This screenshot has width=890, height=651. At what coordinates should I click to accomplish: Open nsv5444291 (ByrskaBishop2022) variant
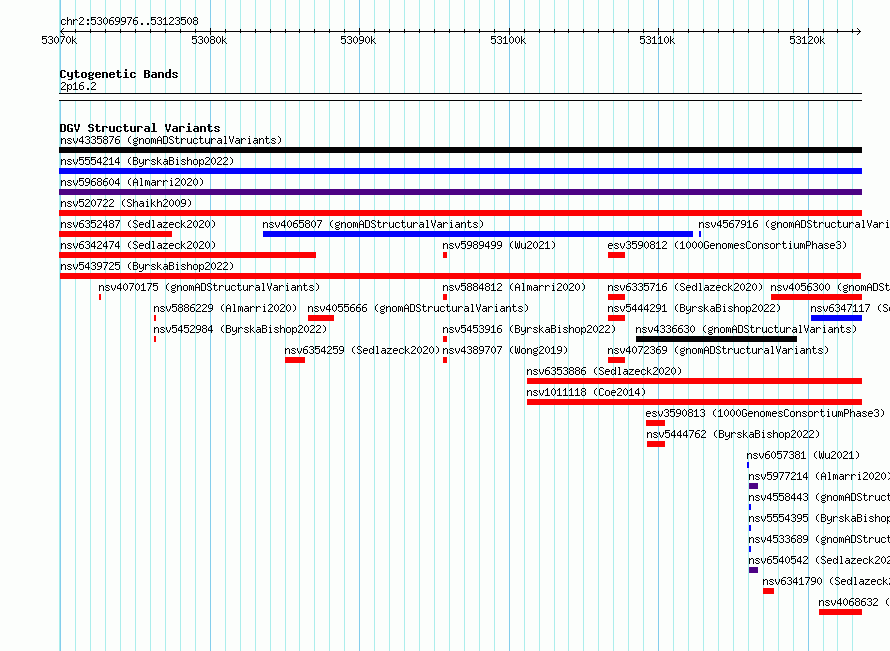point(694,308)
